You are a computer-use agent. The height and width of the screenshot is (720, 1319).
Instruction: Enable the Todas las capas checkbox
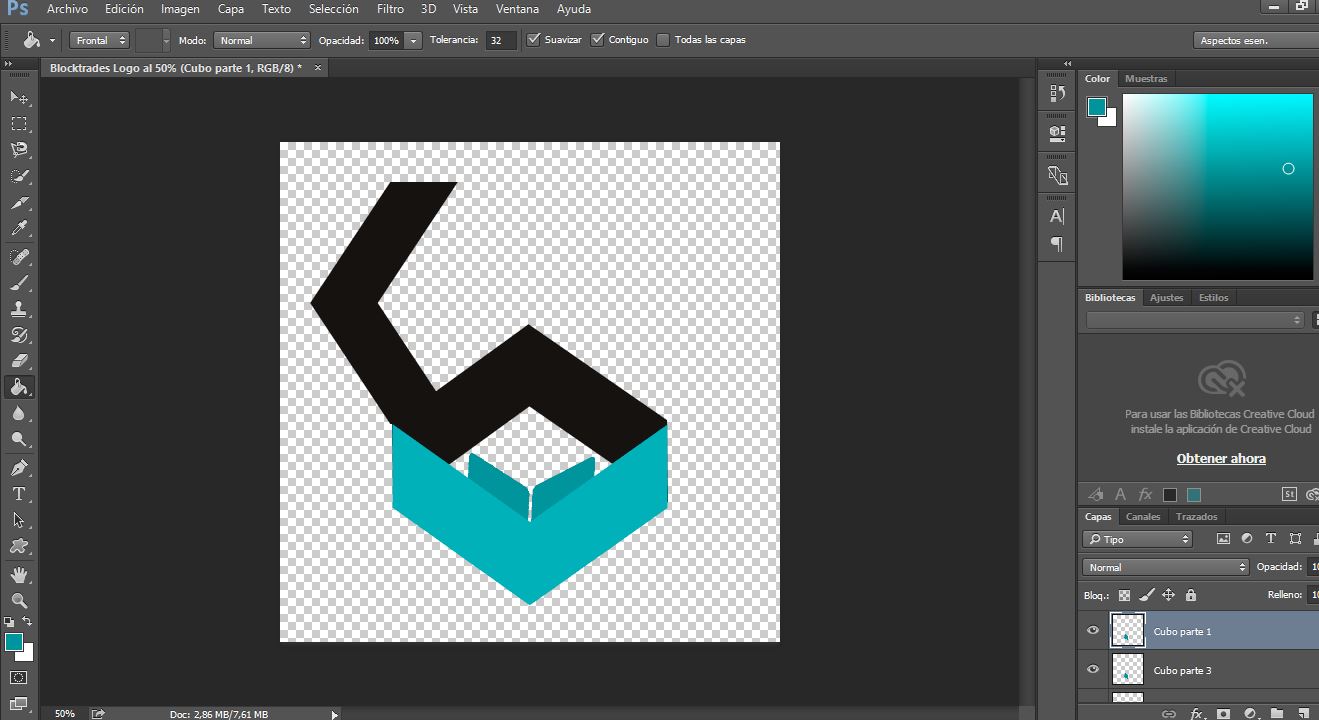point(663,40)
